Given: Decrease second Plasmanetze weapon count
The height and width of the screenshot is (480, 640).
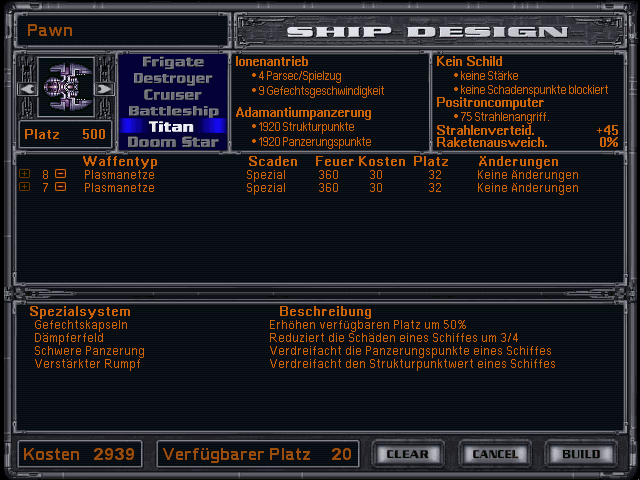Looking at the screenshot, I should (x=61, y=187).
